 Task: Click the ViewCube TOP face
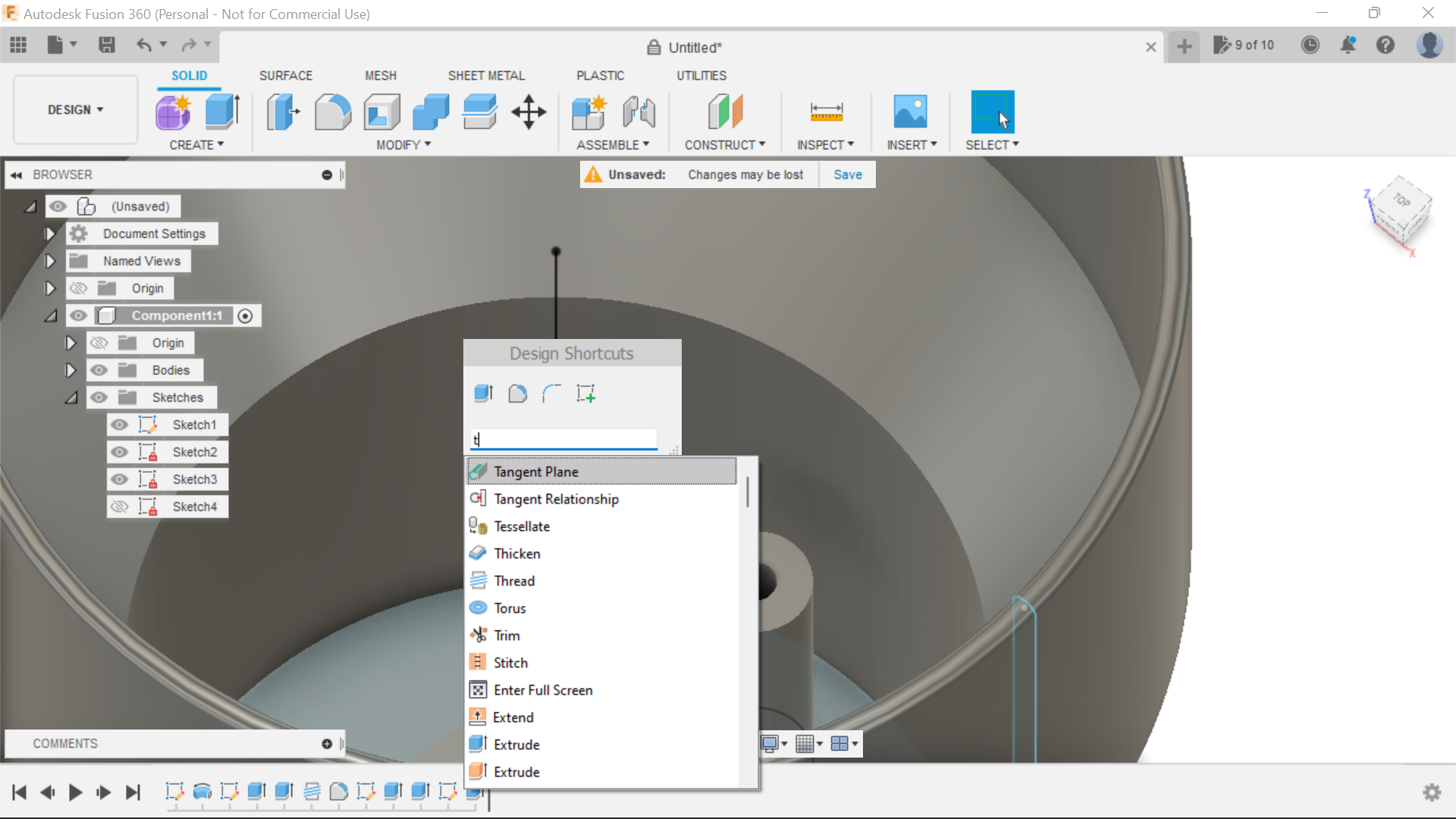click(x=1401, y=199)
